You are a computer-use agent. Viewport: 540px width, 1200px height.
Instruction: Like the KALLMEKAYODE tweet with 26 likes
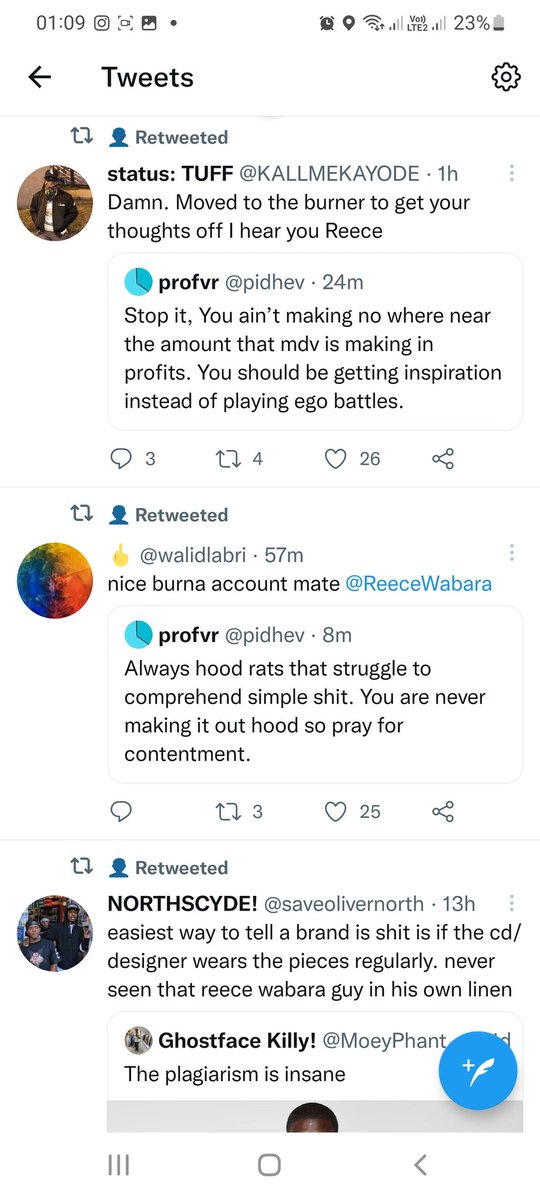pyautogui.click(x=337, y=459)
